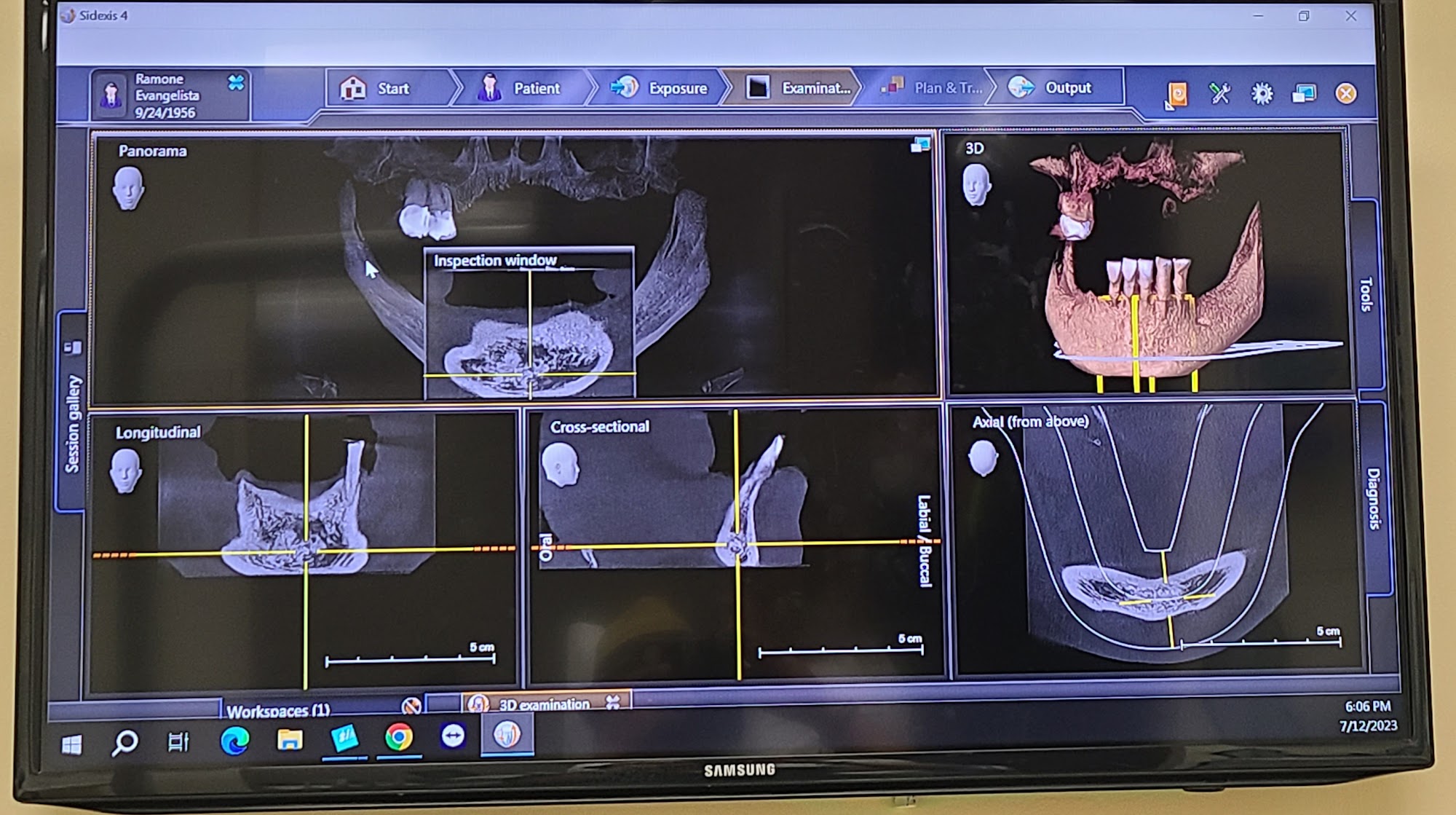Click the Cross-sectional view head orientation icon
This screenshot has width=1456, height=815.
click(x=561, y=465)
